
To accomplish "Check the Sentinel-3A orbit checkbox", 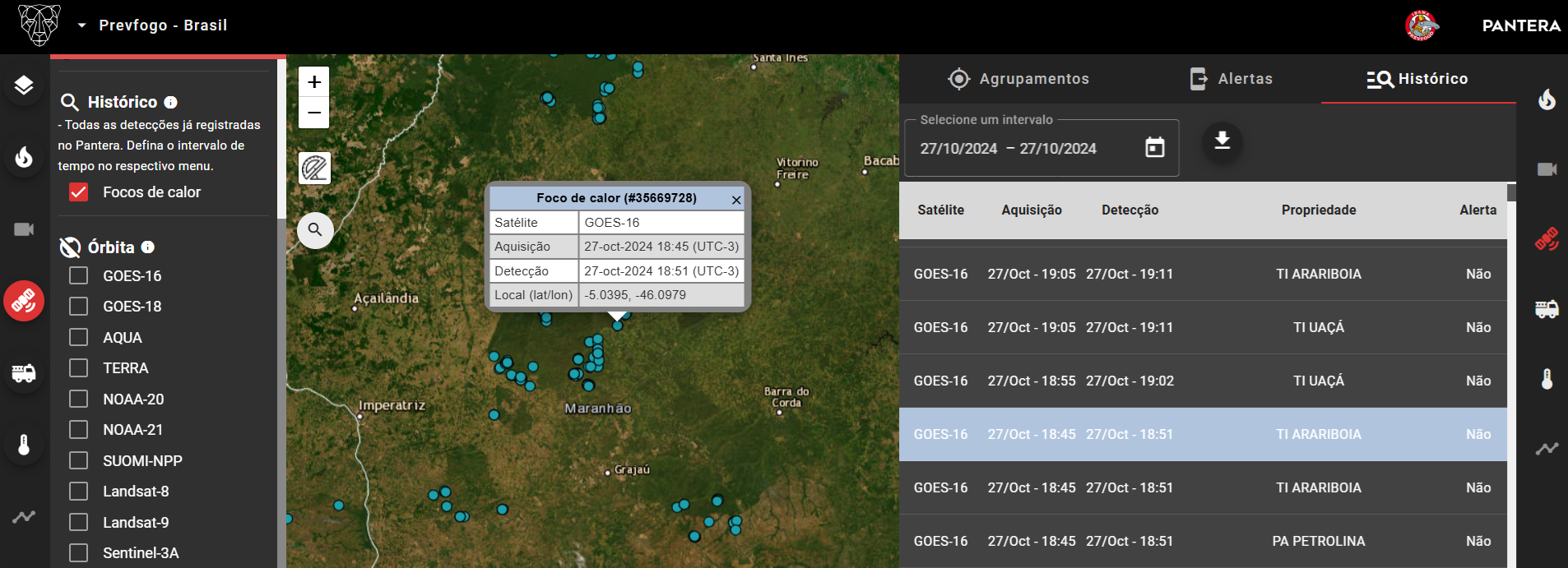I will tap(79, 552).
